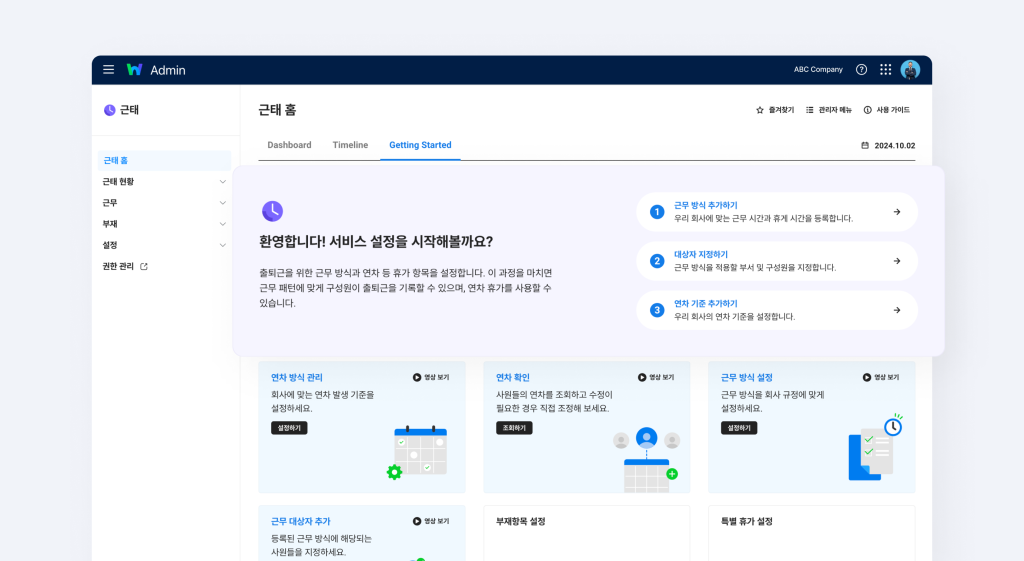Viewport: 1024px width, 561px height.
Task: Click the ABC Company name in header
Action: 818,70
